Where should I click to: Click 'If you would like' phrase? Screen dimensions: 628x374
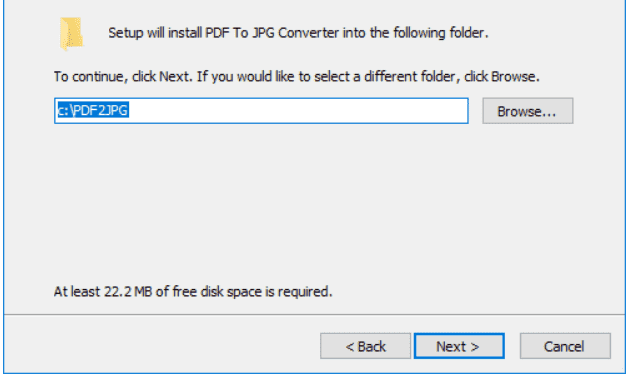tap(245, 76)
